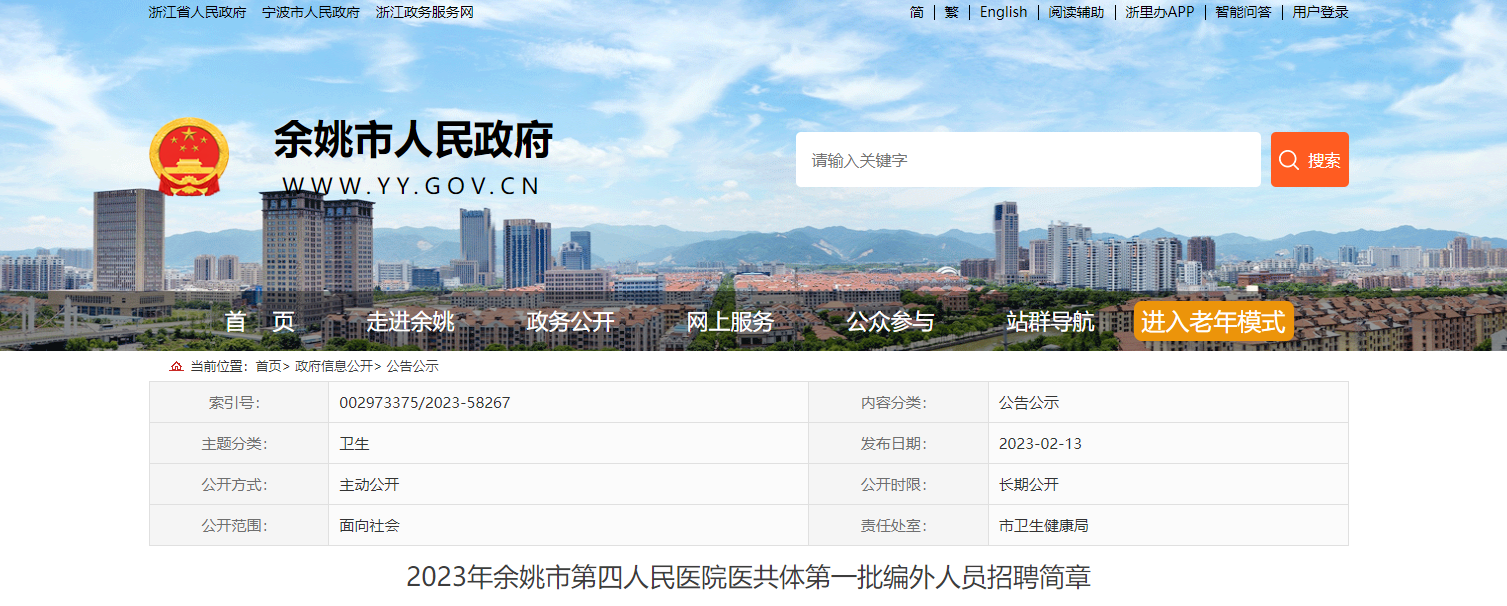Open the 公众参与 navigation item

(890, 322)
